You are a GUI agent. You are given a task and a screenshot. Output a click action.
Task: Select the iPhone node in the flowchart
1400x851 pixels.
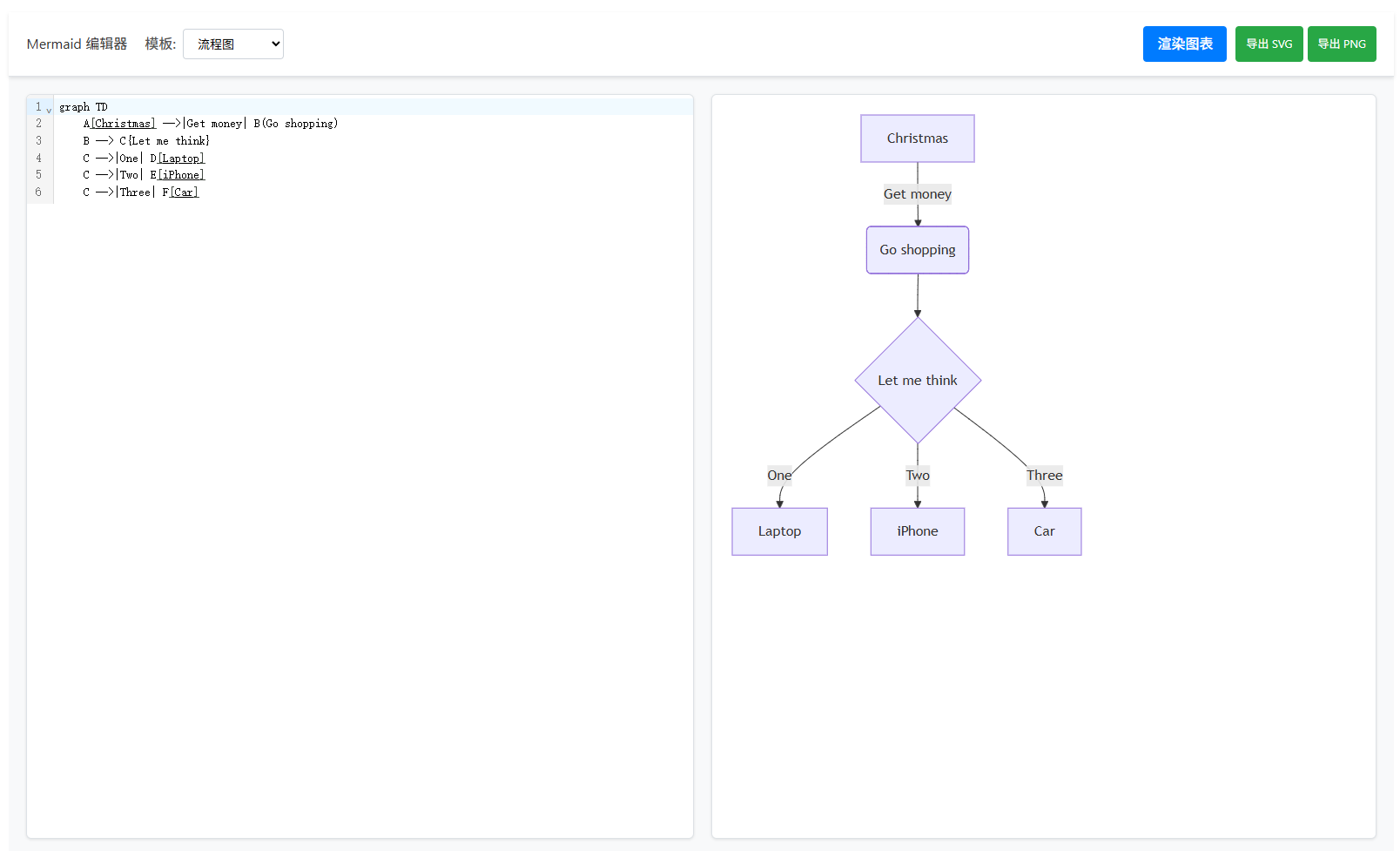point(917,531)
